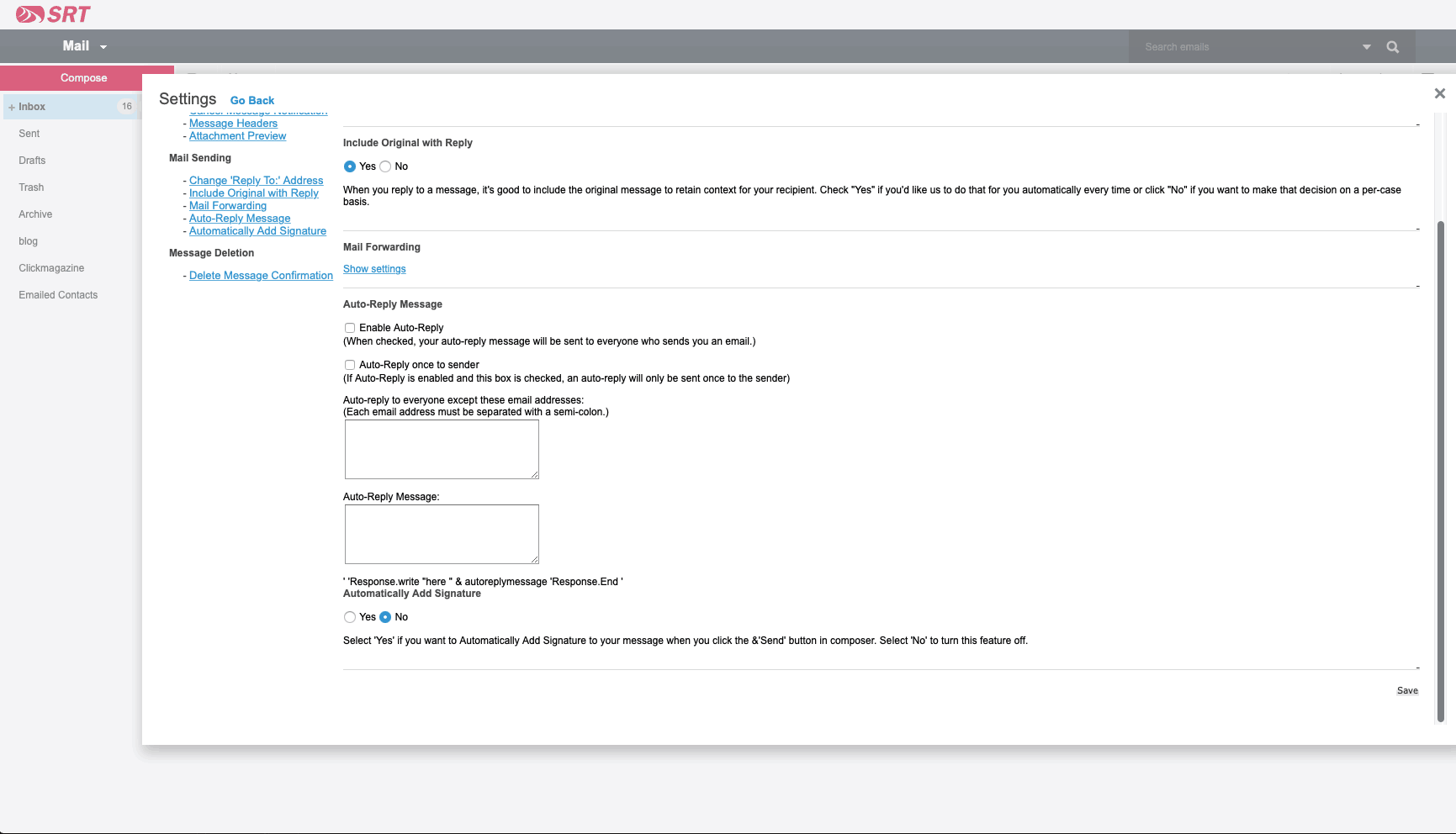Click inside the Auto-Reply Message text box

pyautogui.click(x=441, y=534)
